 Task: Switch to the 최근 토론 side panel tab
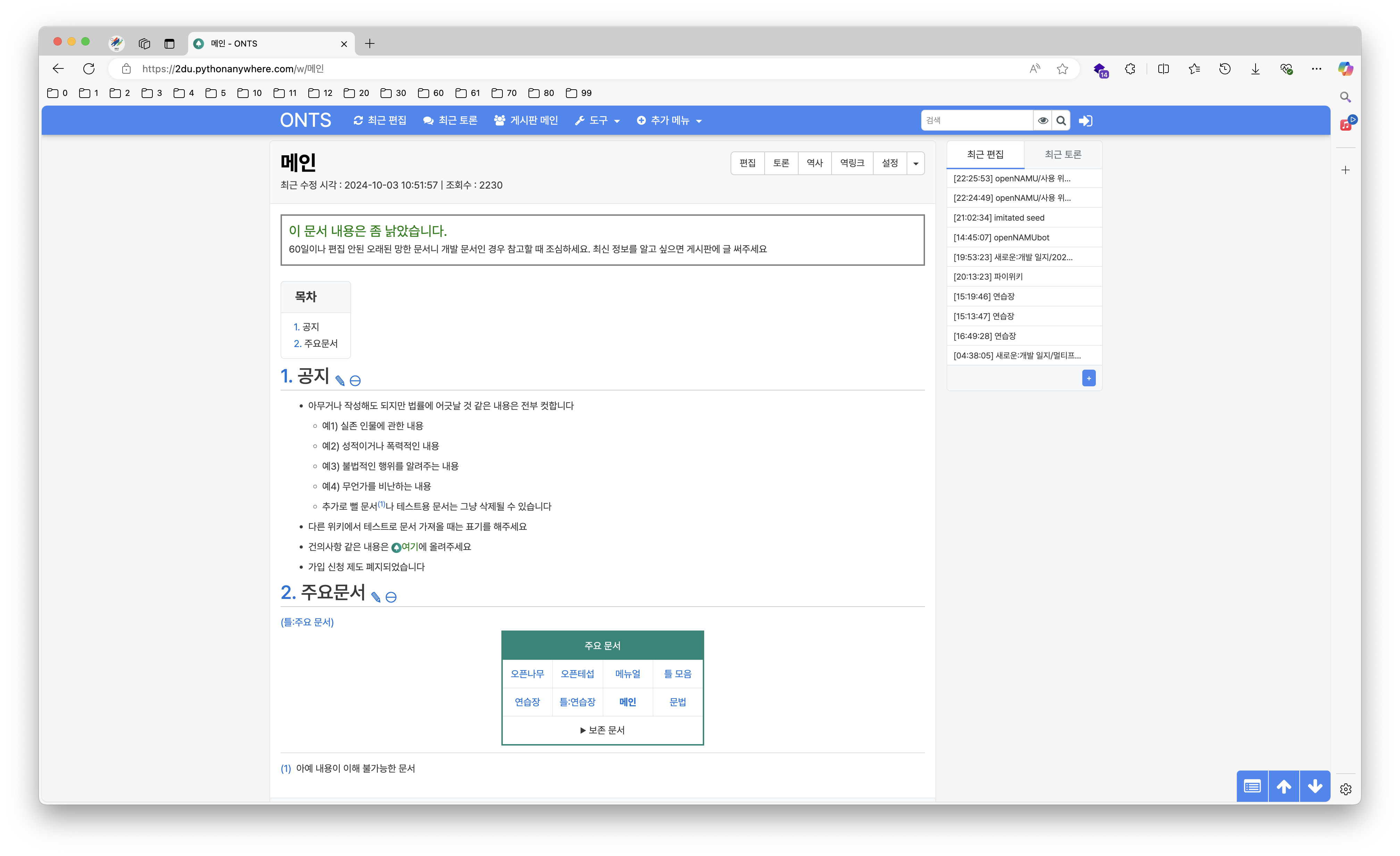click(1062, 155)
